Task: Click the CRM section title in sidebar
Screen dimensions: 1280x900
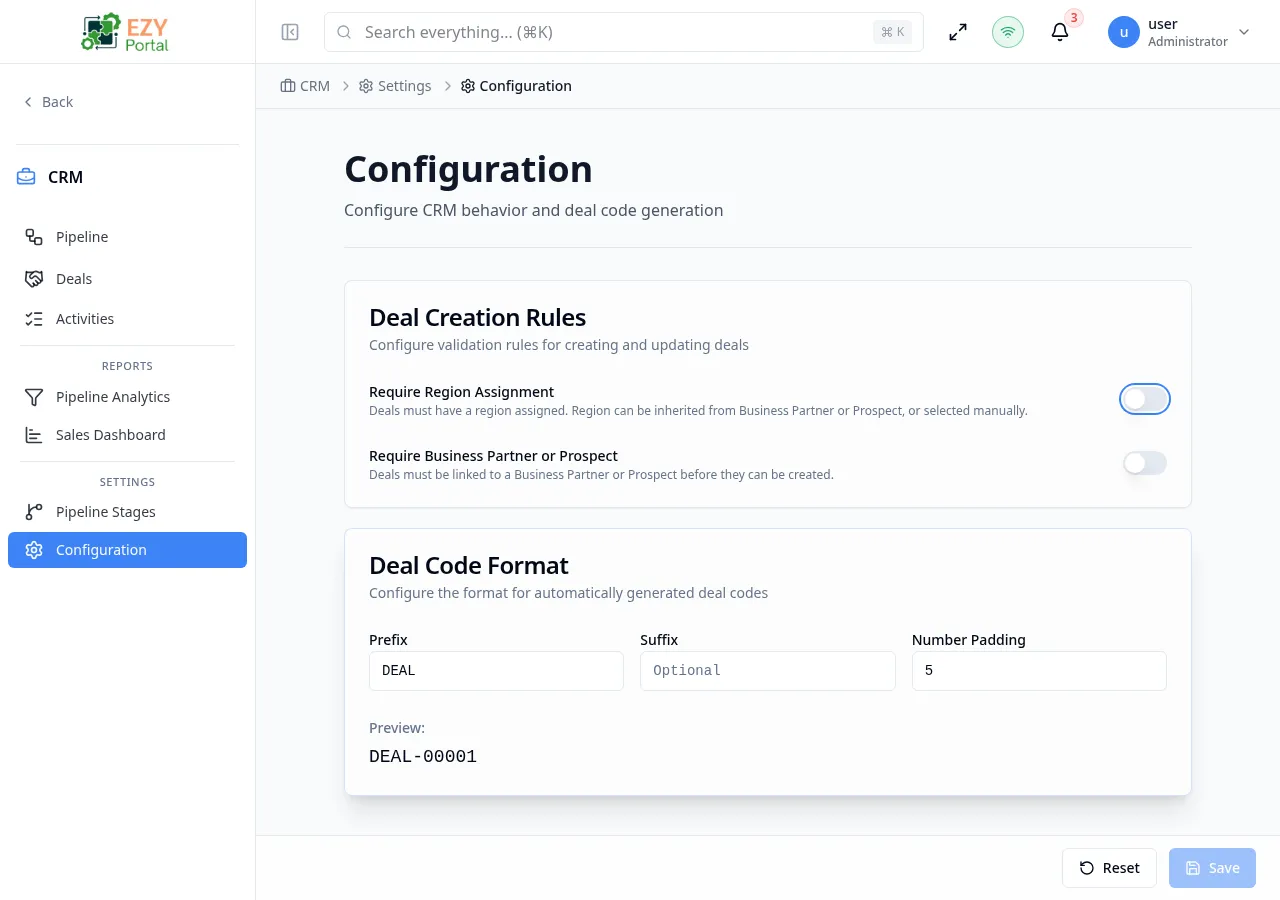Action: (x=66, y=177)
